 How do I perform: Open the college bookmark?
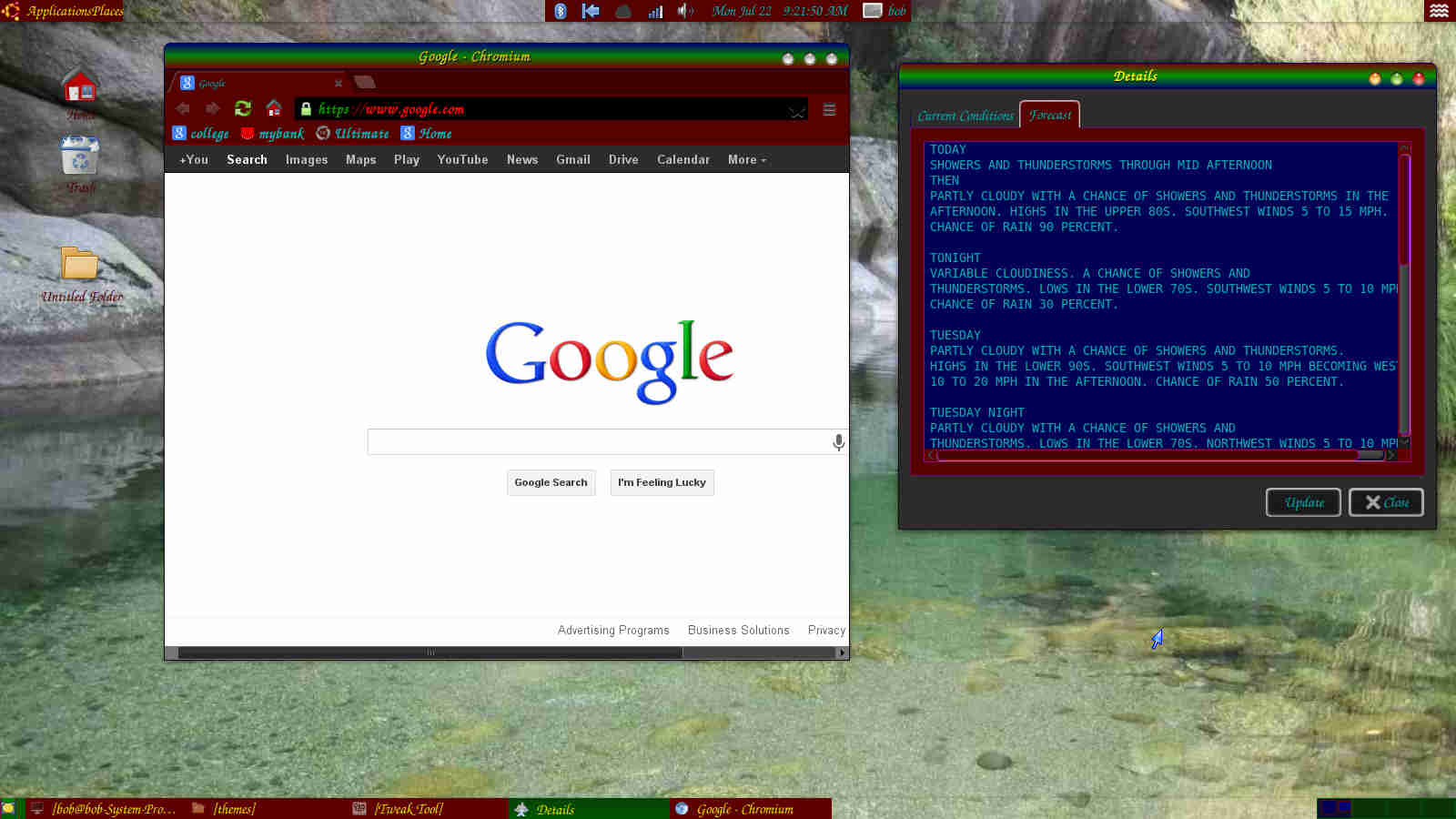point(200,134)
